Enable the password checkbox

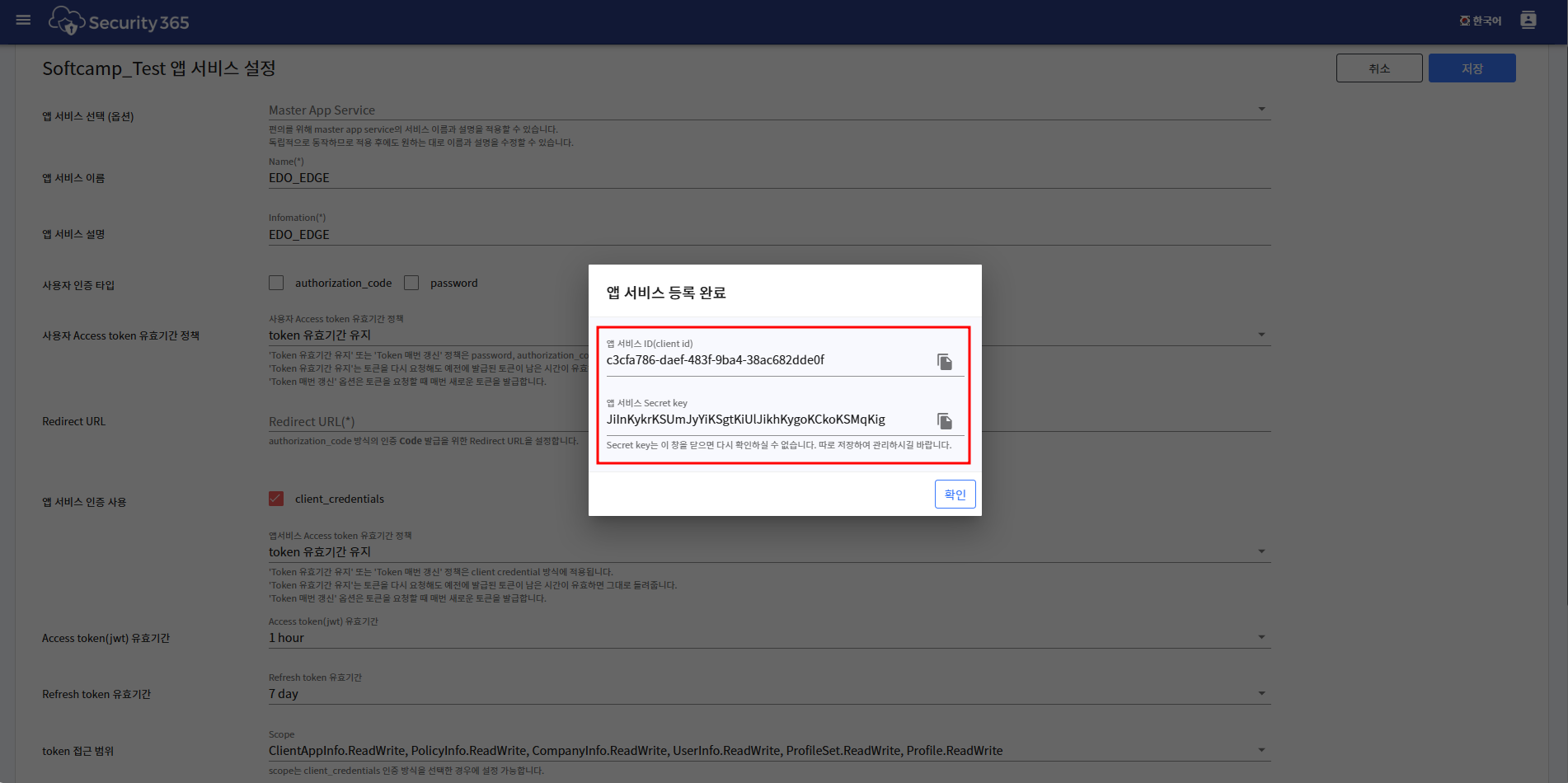coord(411,283)
